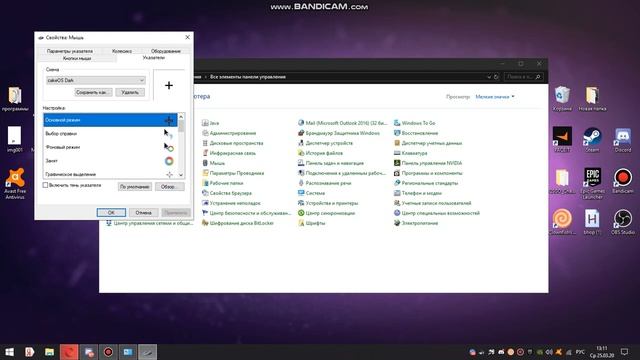Open Телефон и модем item
The height and width of the screenshot is (360, 640).
coord(418,193)
